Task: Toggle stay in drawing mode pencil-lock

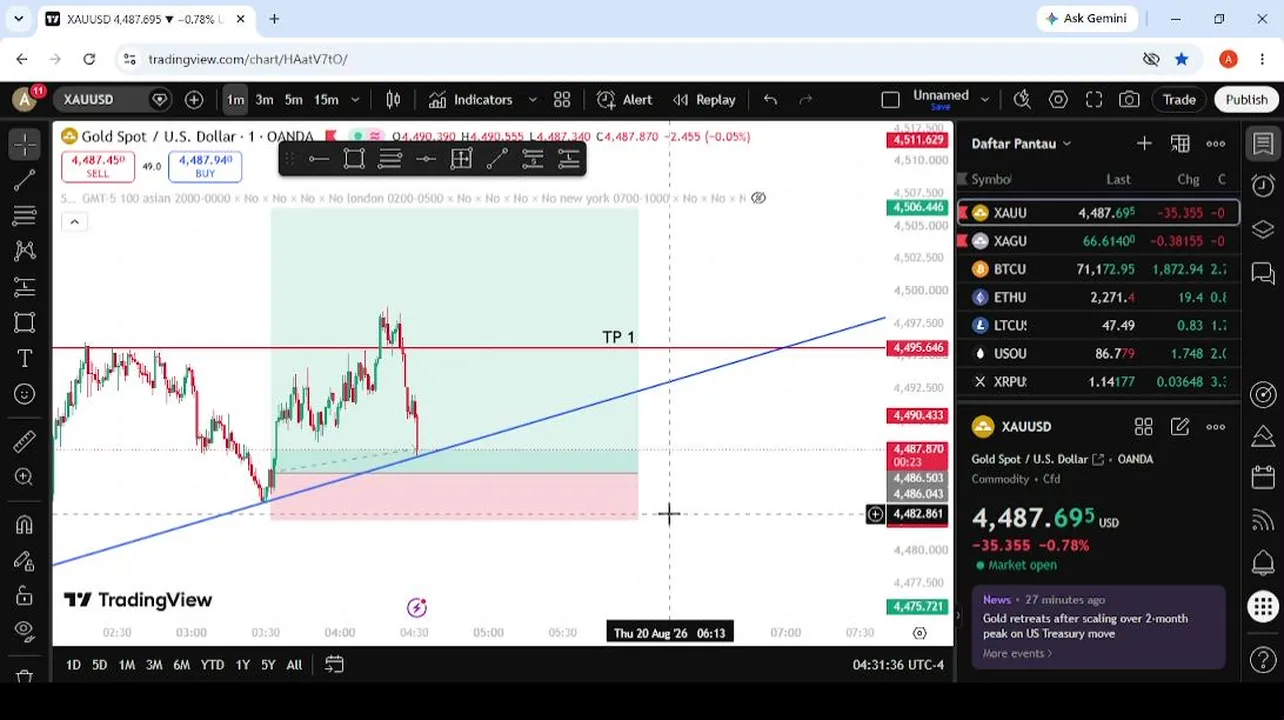Action: click(x=25, y=561)
